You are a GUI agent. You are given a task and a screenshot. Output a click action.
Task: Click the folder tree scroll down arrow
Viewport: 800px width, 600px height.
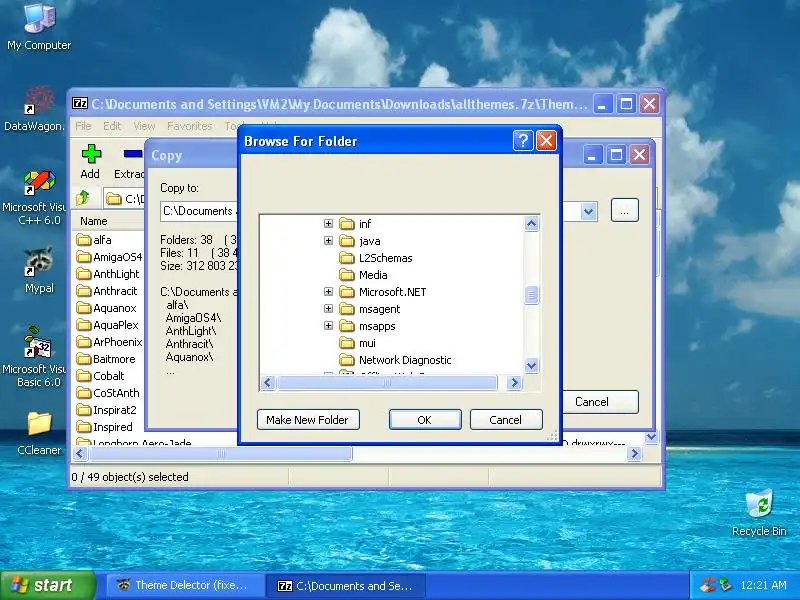click(531, 366)
